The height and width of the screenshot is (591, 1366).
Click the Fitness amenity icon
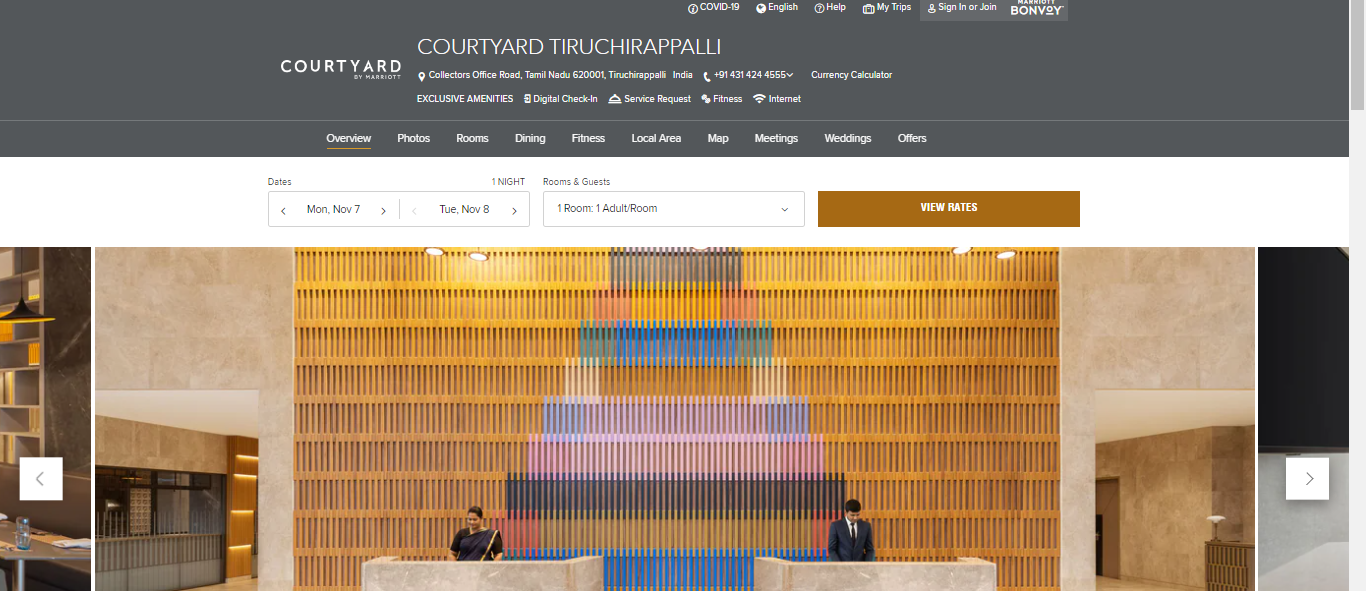pos(706,99)
